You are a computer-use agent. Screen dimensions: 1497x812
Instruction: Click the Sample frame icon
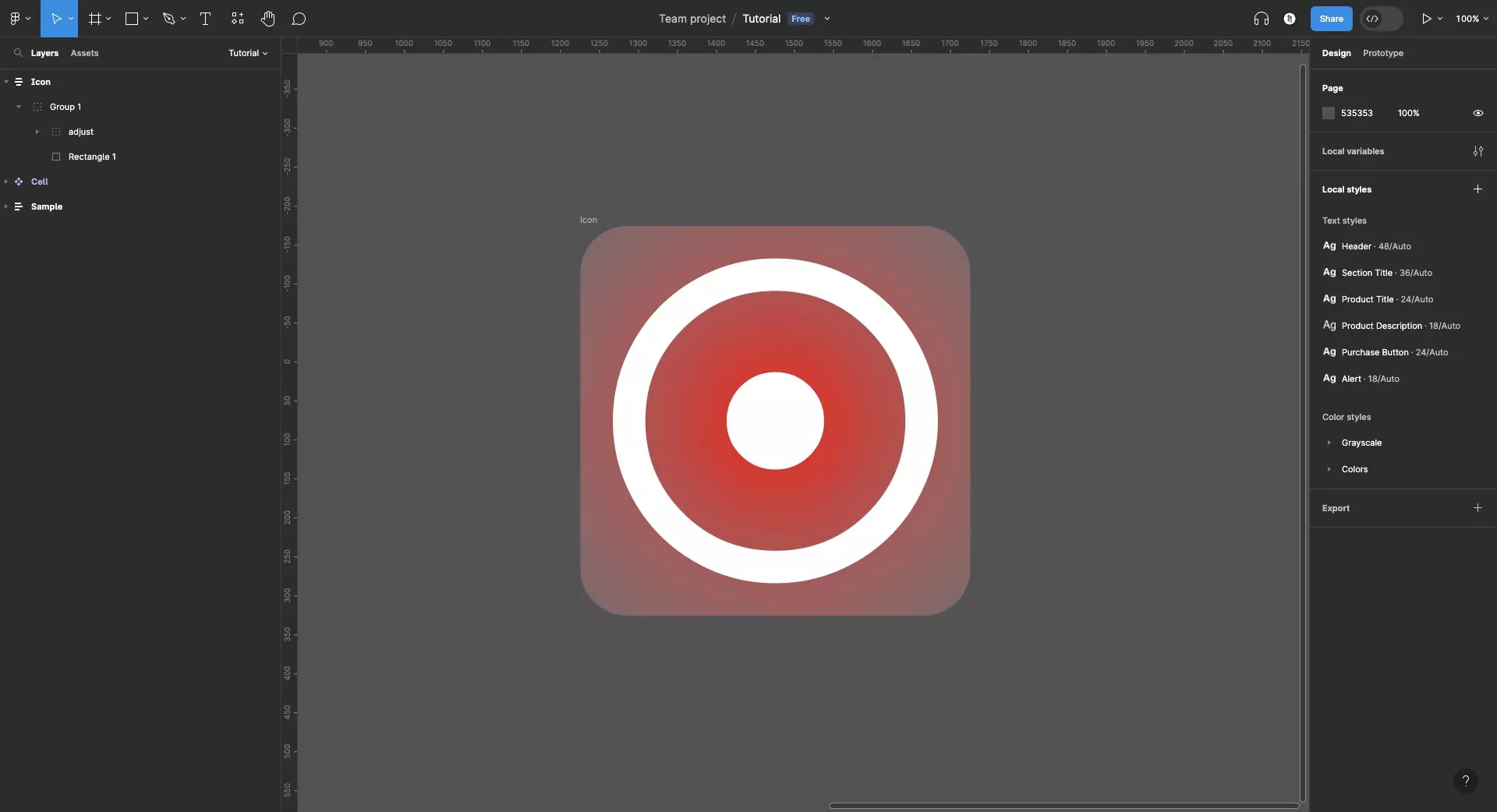point(19,207)
